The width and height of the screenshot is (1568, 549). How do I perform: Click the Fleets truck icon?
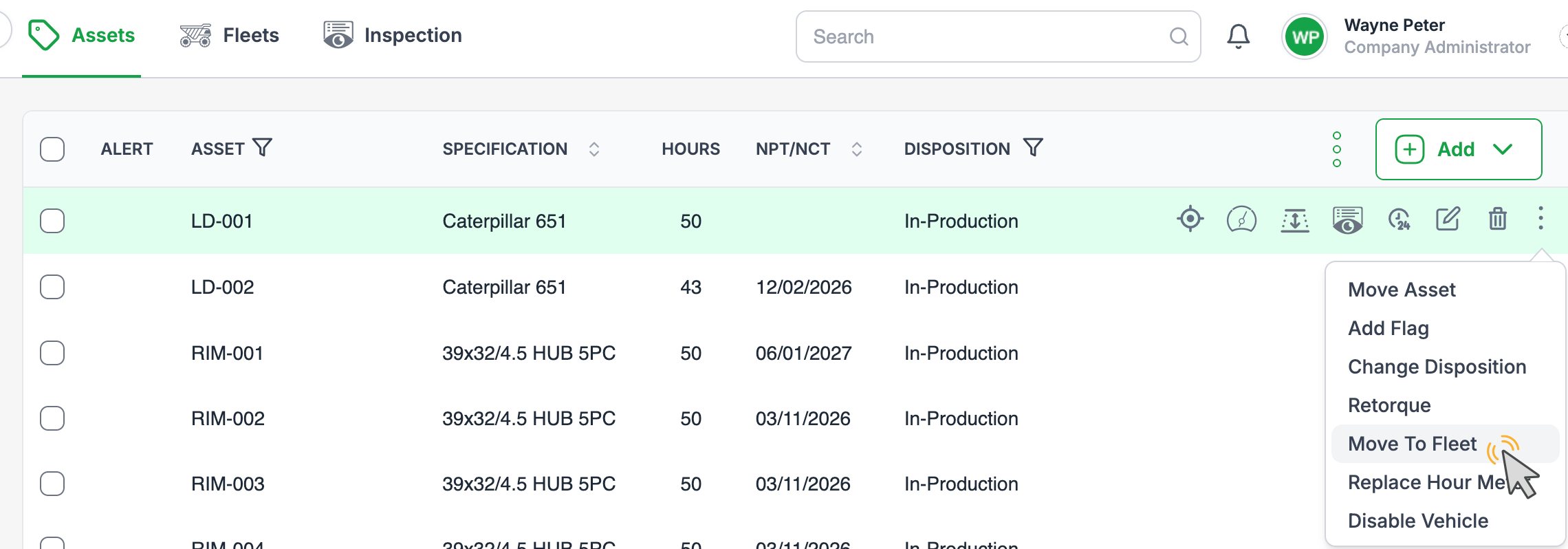click(195, 35)
